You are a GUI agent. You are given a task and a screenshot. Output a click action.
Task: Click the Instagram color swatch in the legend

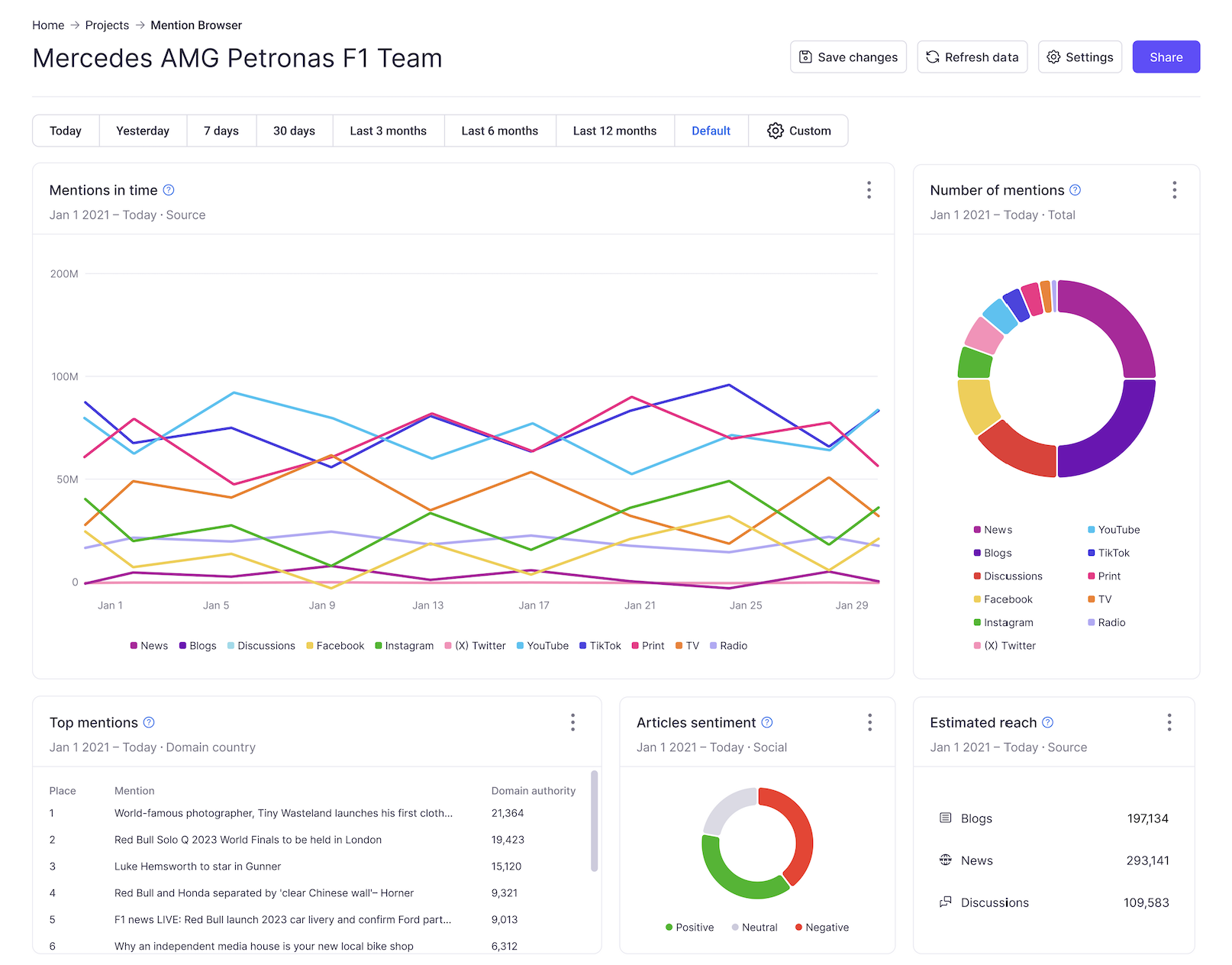(378, 645)
